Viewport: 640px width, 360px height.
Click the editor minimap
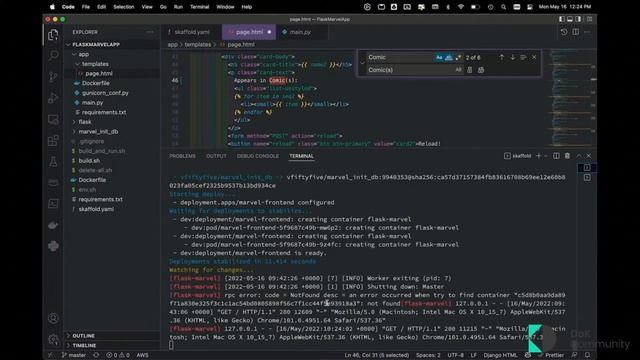coord(571,98)
